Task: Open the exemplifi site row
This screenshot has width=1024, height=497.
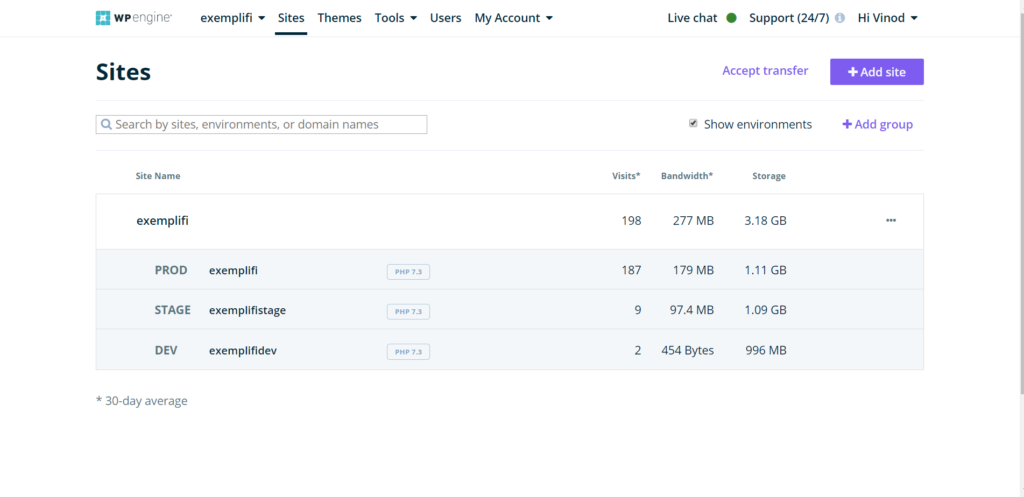Action: coord(509,221)
